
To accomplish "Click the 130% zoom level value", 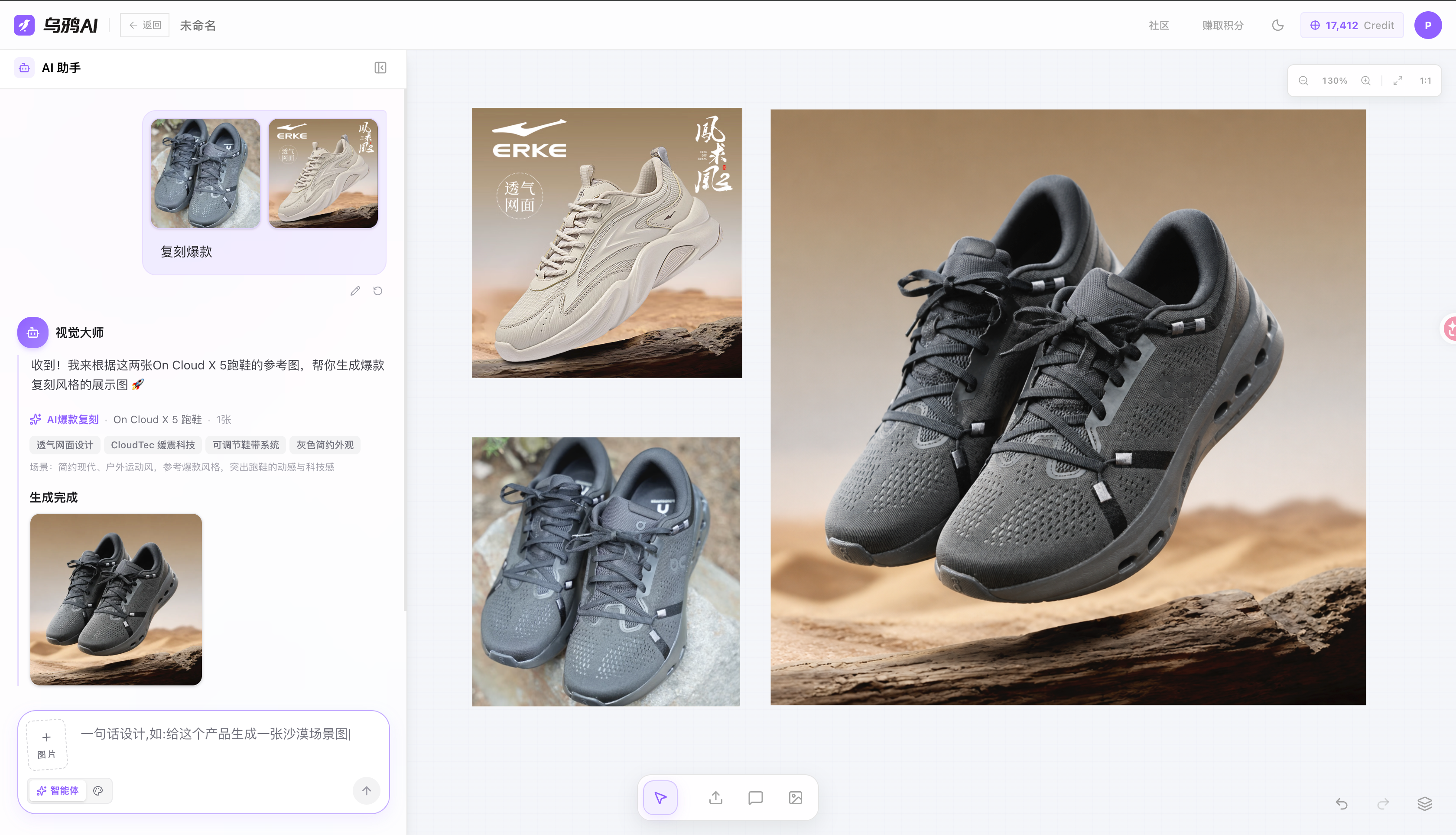I will click(1335, 81).
